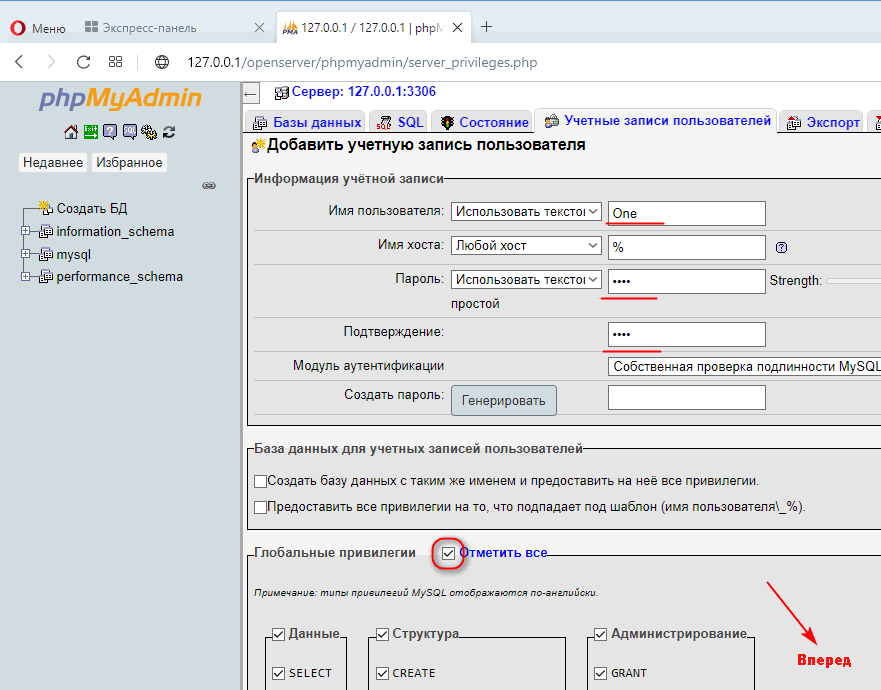
Task: Close the Экспресс-панель tab
Action: (259, 28)
